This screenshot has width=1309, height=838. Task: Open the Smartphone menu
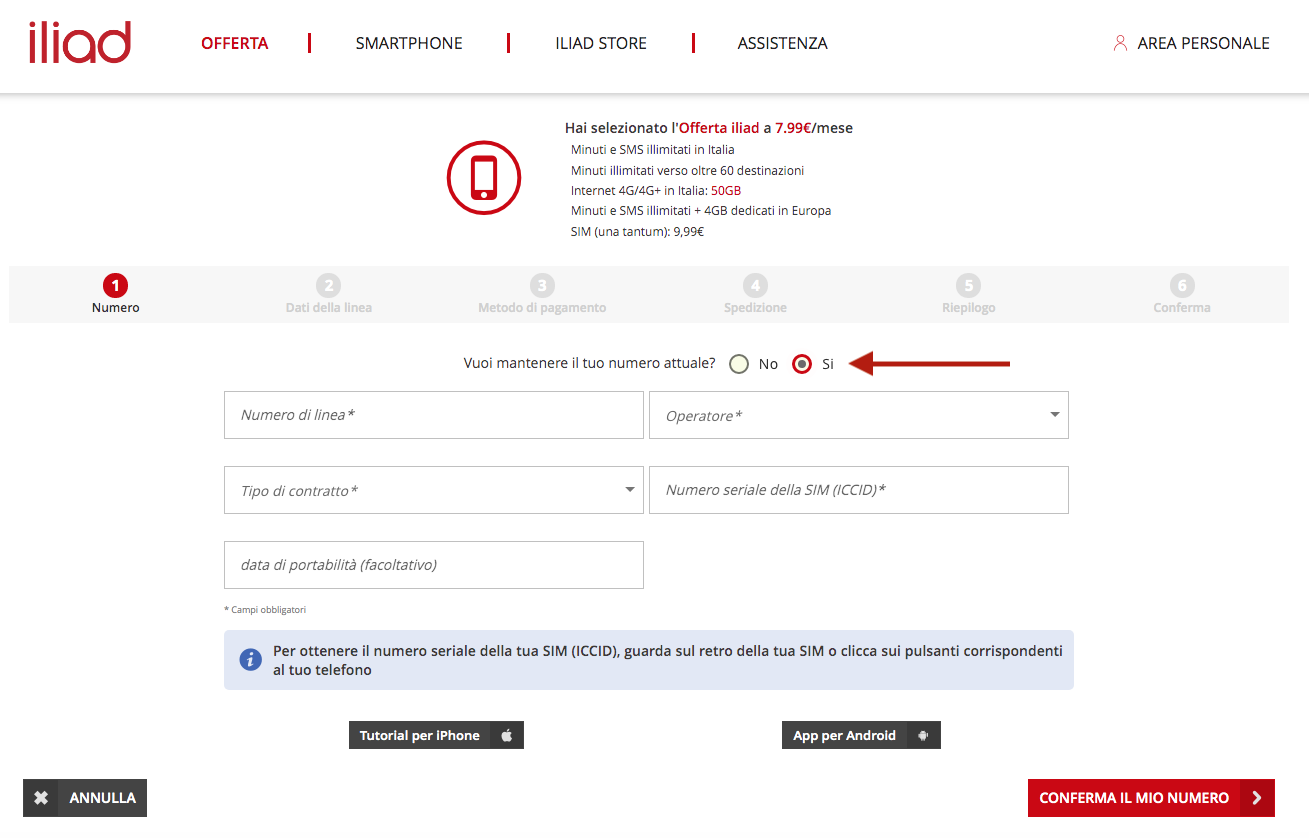click(409, 43)
